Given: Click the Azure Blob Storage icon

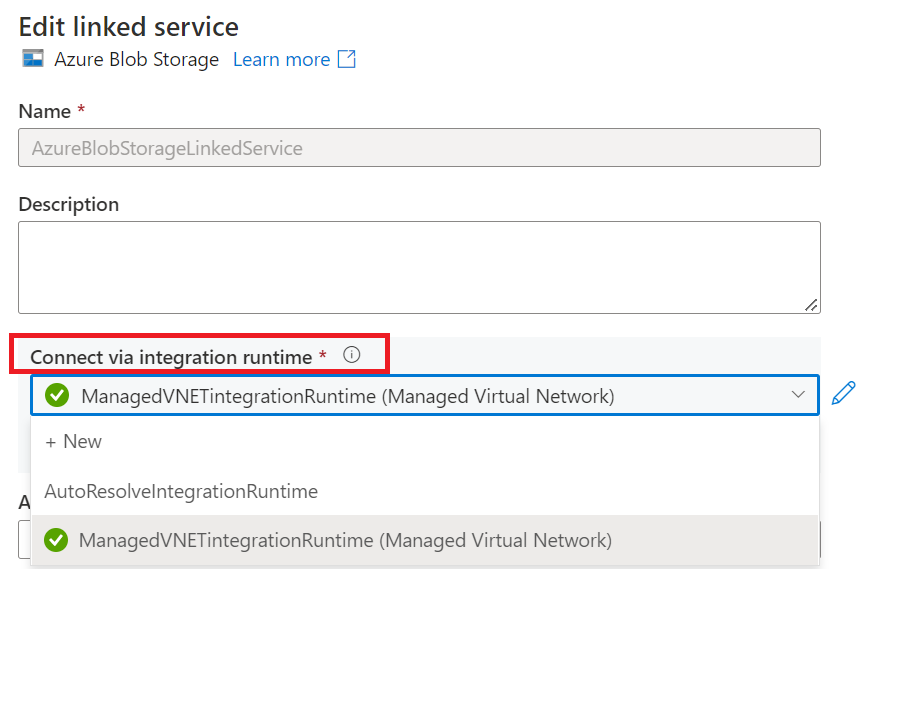Looking at the screenshot, I should 33,59.
